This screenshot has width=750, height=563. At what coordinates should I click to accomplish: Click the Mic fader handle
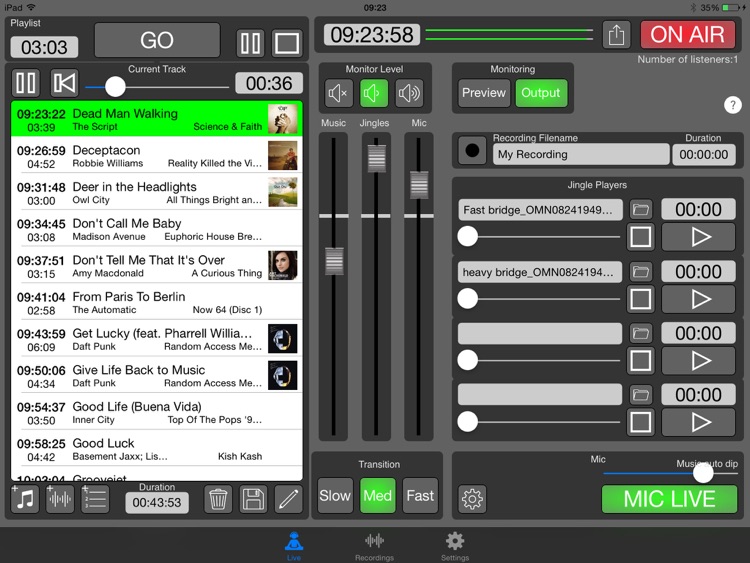419,185
